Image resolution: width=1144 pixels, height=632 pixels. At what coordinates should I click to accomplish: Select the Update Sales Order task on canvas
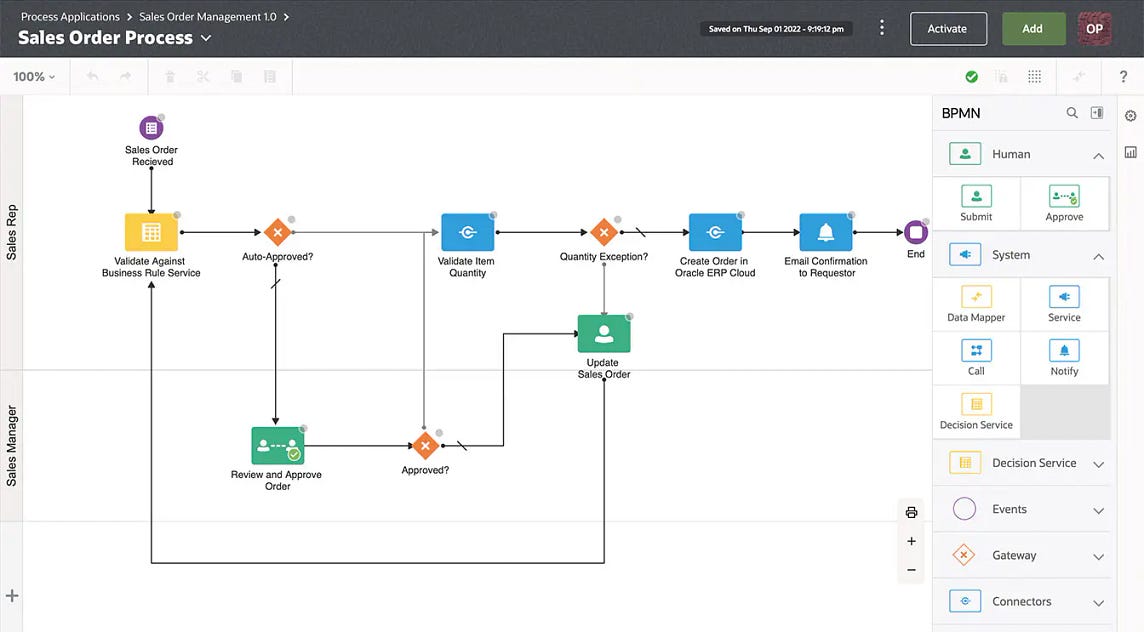(603, 333)
